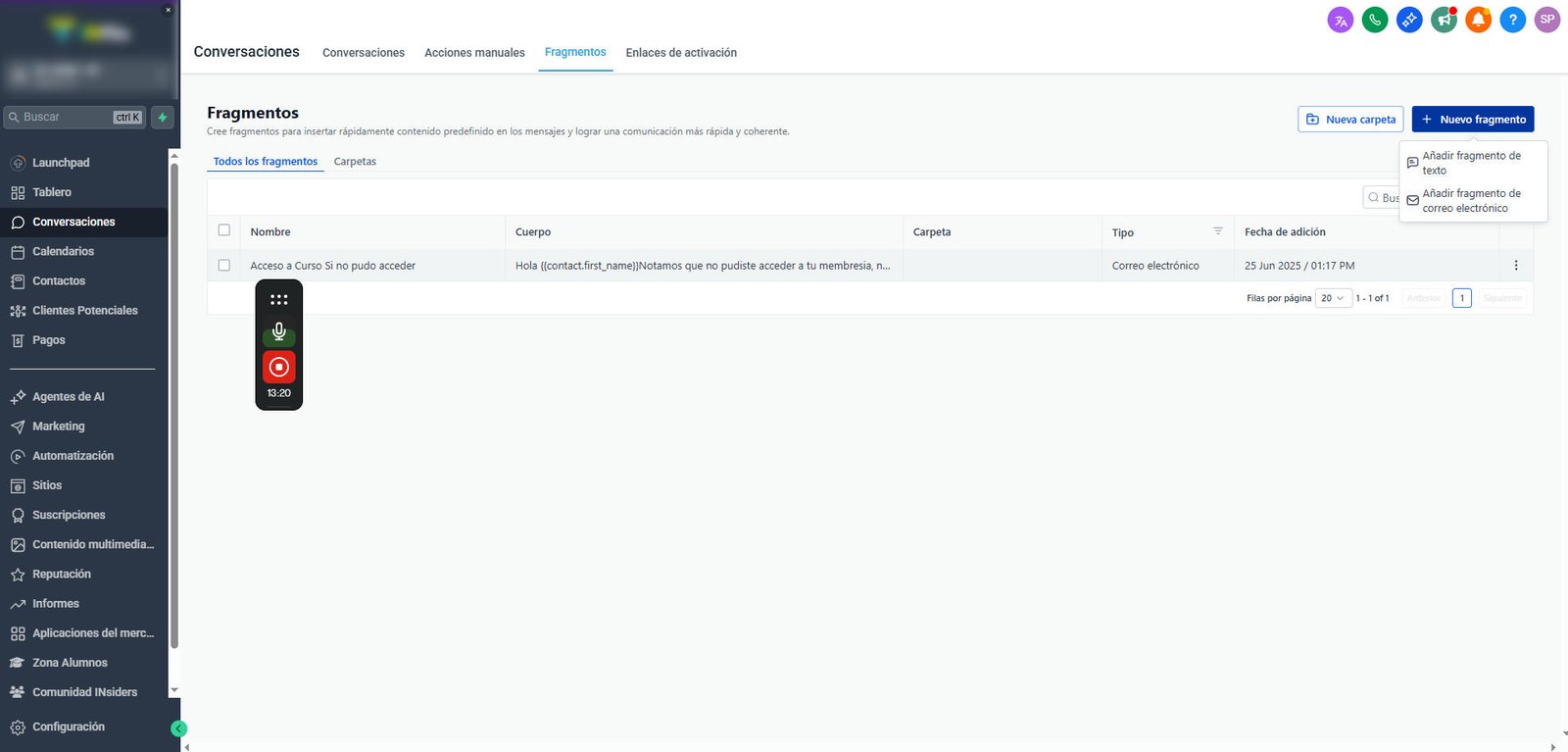The width and height of the screenshot is (1568, 752).
Task: Open row actions menu for Acceso a Curso
Action: click(1516, 266)
